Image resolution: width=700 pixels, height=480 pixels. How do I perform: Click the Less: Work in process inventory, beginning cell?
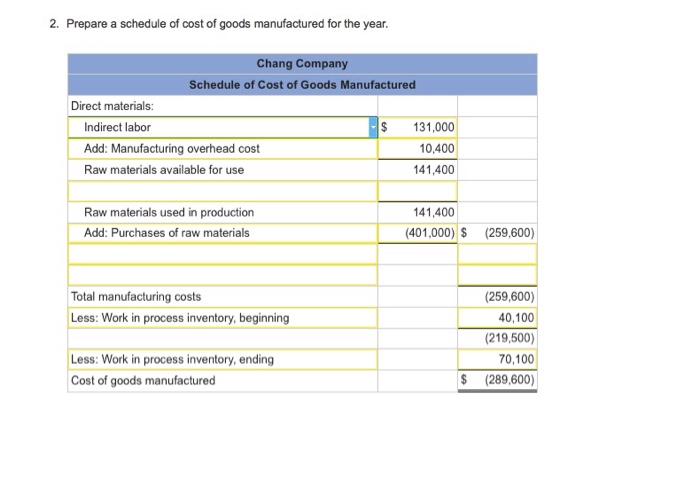tap(222, 317)
